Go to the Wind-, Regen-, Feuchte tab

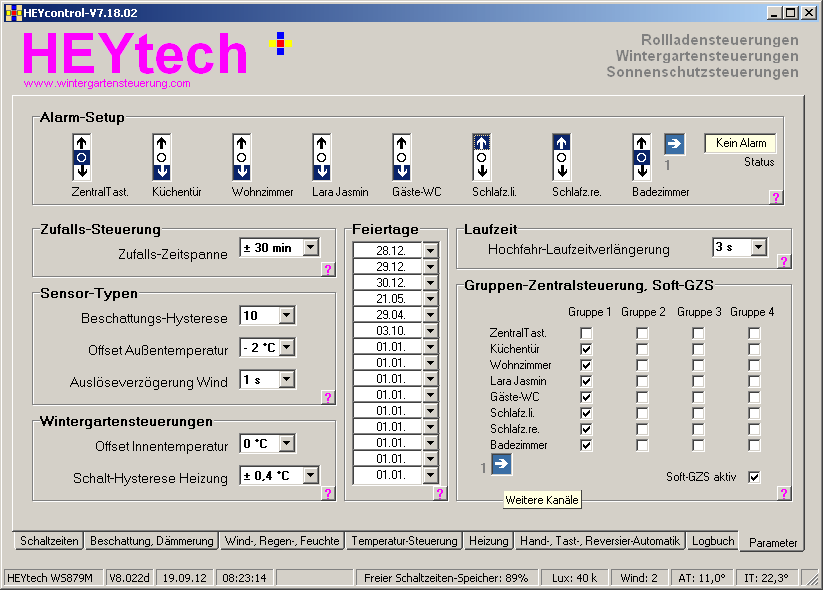point(282,541)
